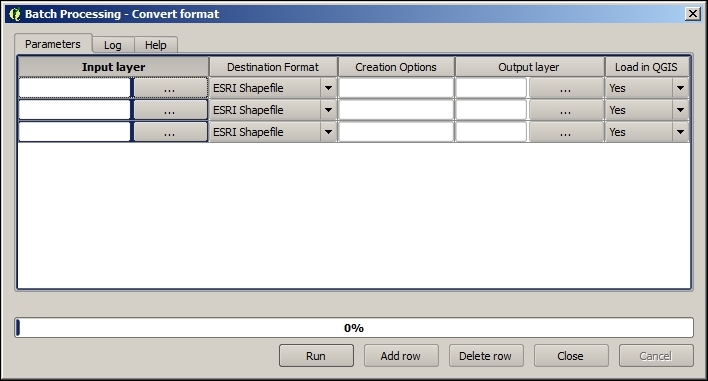Add a row to the batch table

click(401, 356)
